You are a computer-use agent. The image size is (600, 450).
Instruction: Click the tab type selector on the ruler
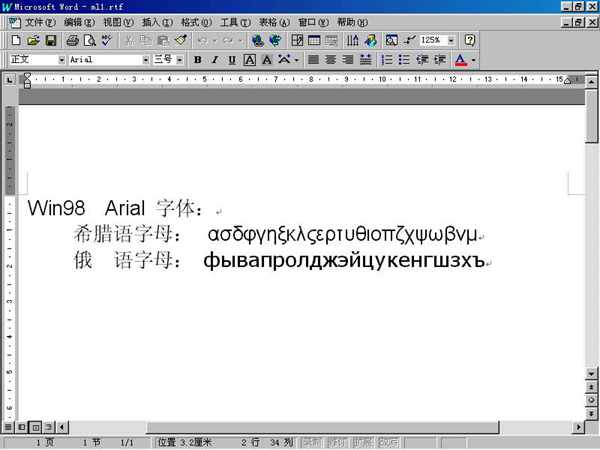tap(10, 80)
